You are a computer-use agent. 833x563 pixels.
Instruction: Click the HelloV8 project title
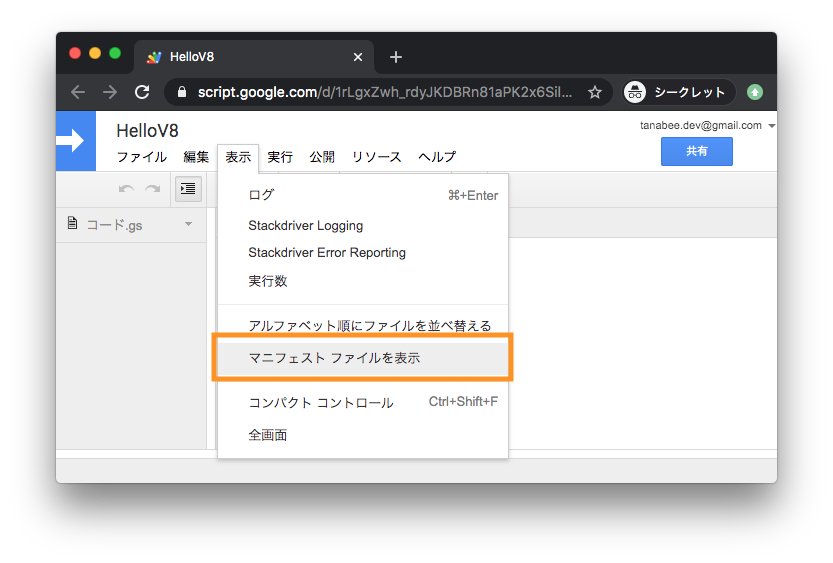[x=147, y=131]
